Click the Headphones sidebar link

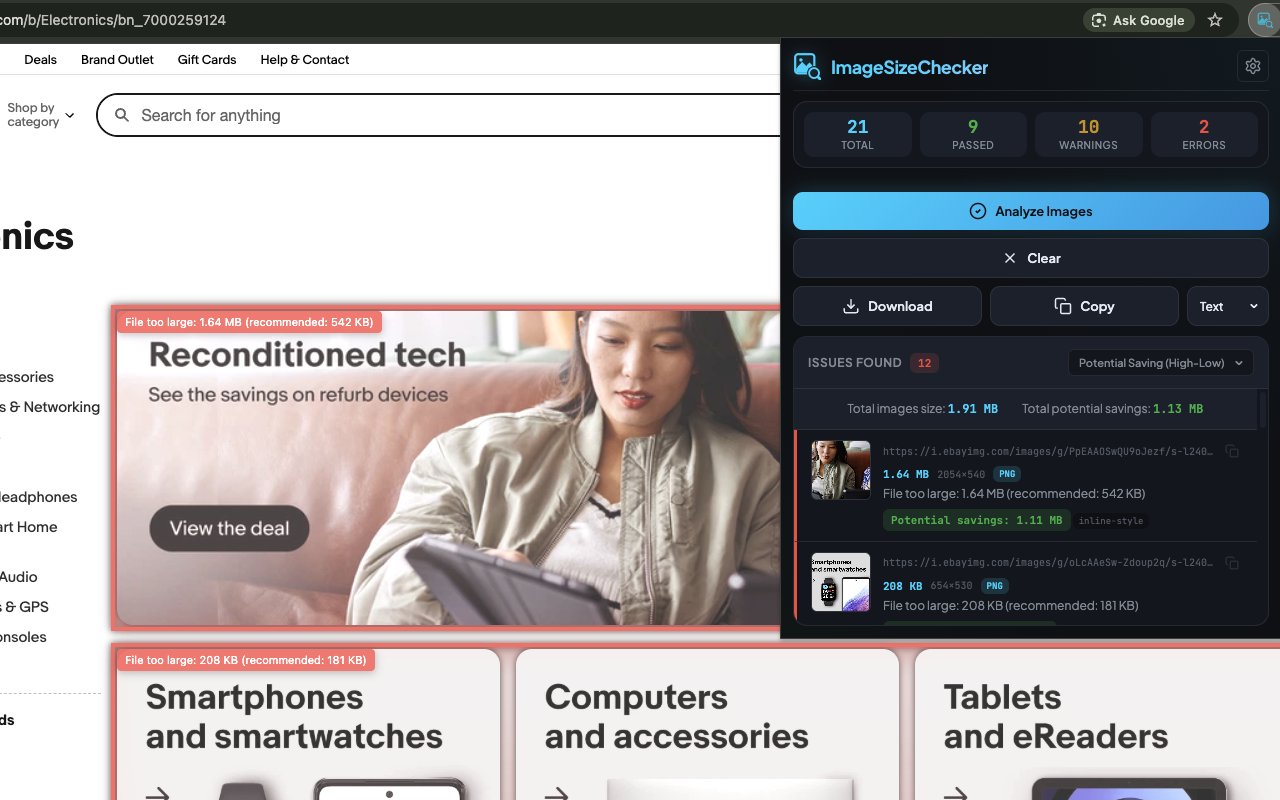(38, 497)
